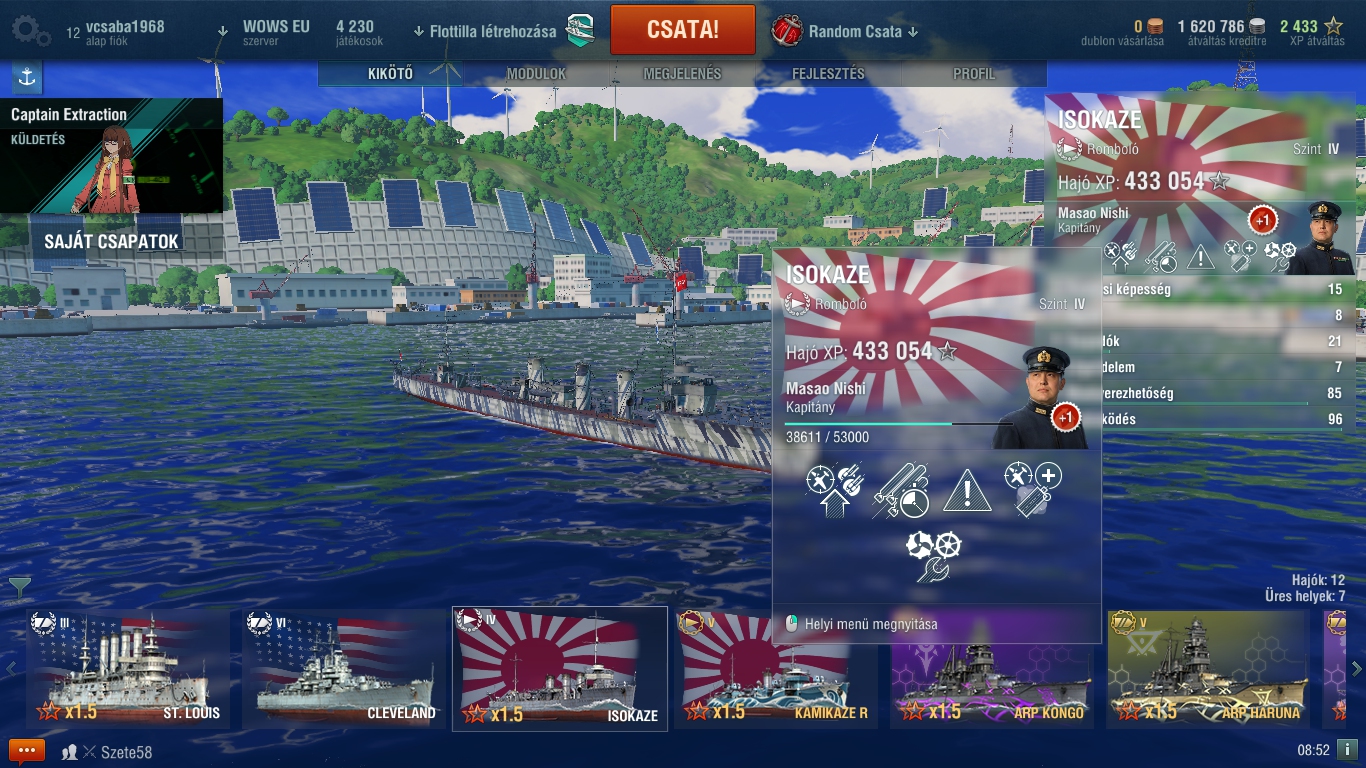The image size is (1366, 768).
Task: Open the settings gear icon
Action: point(30,30)
